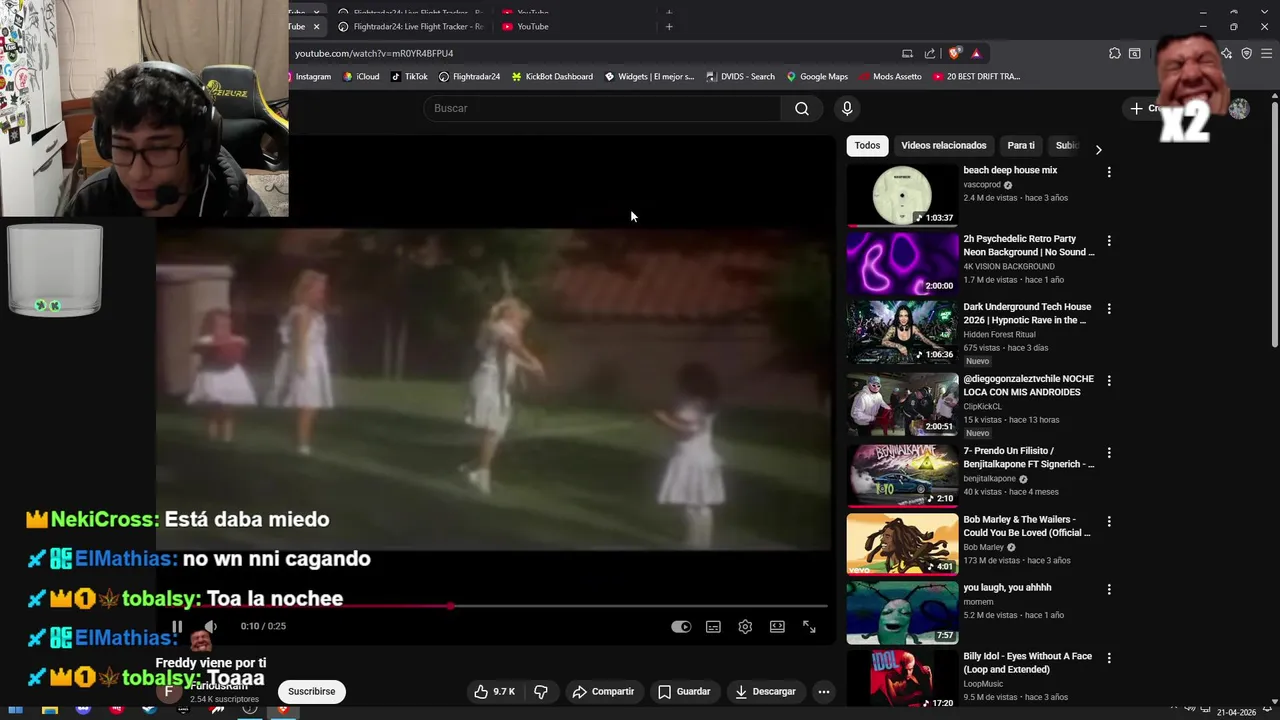Toggle the autoplay switch
1280x720 pixels.
point(681,627)
